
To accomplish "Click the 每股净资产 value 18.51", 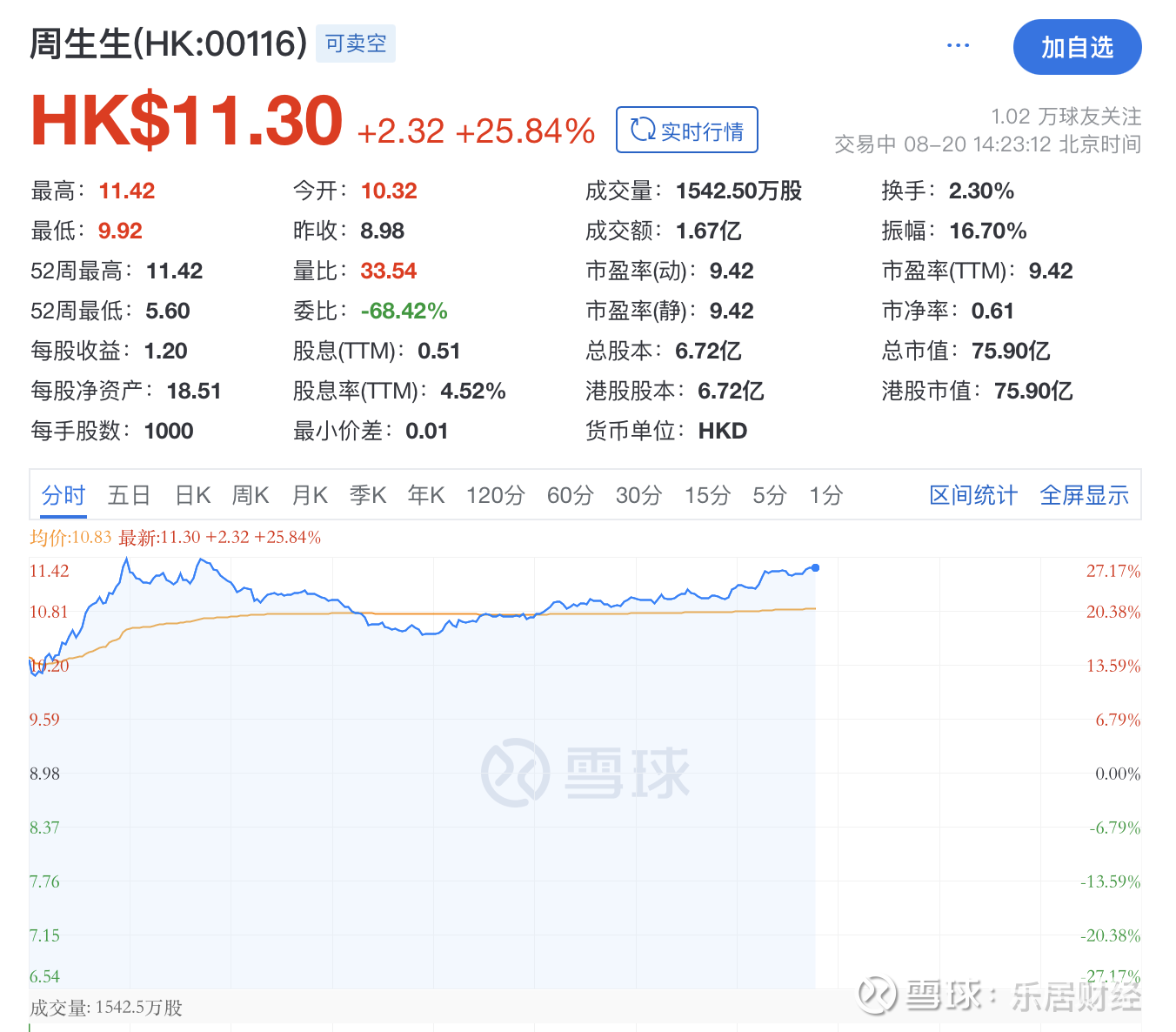I will [x=194, y=391].
